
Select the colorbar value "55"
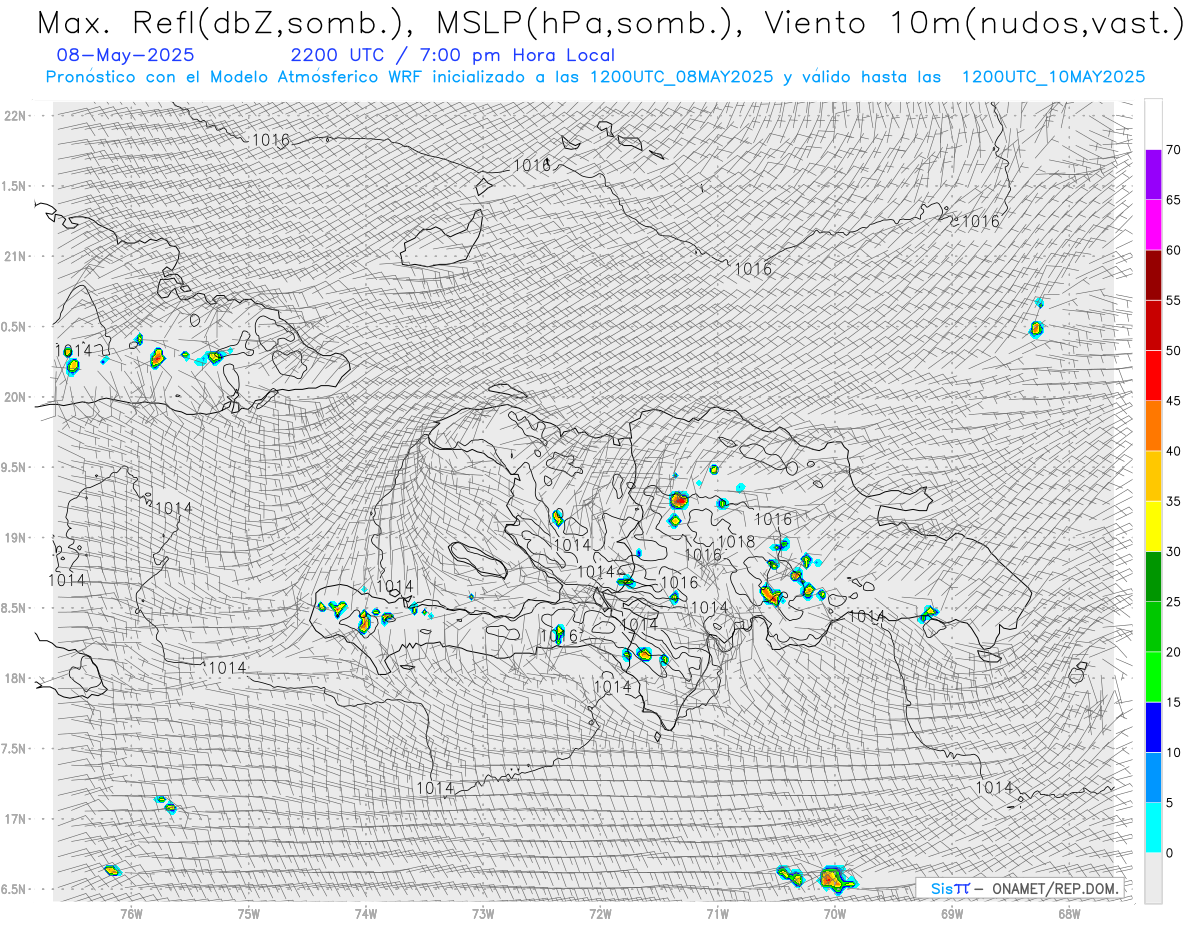1173,300
